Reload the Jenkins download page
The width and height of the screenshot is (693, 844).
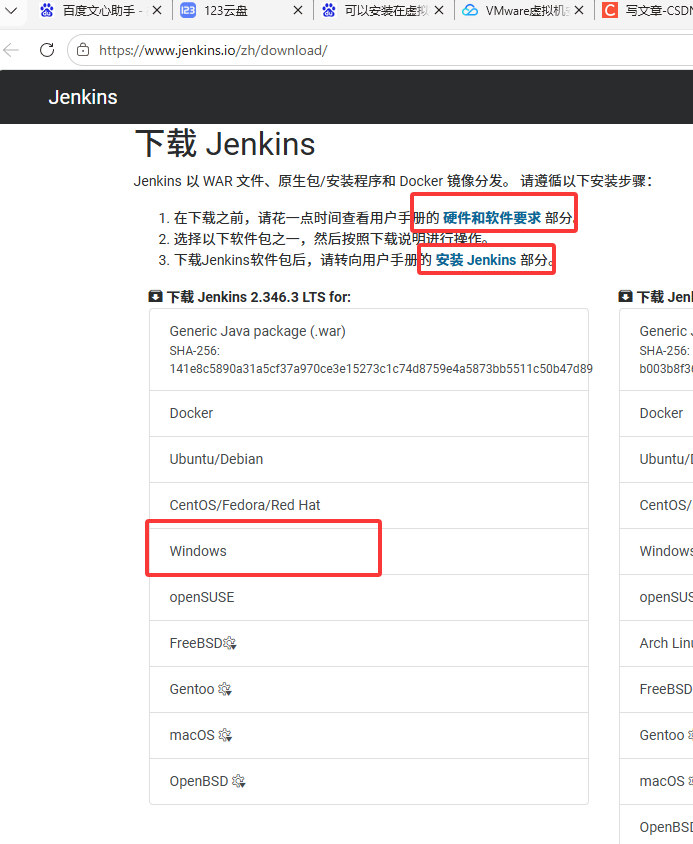click(x=47, y=50)
